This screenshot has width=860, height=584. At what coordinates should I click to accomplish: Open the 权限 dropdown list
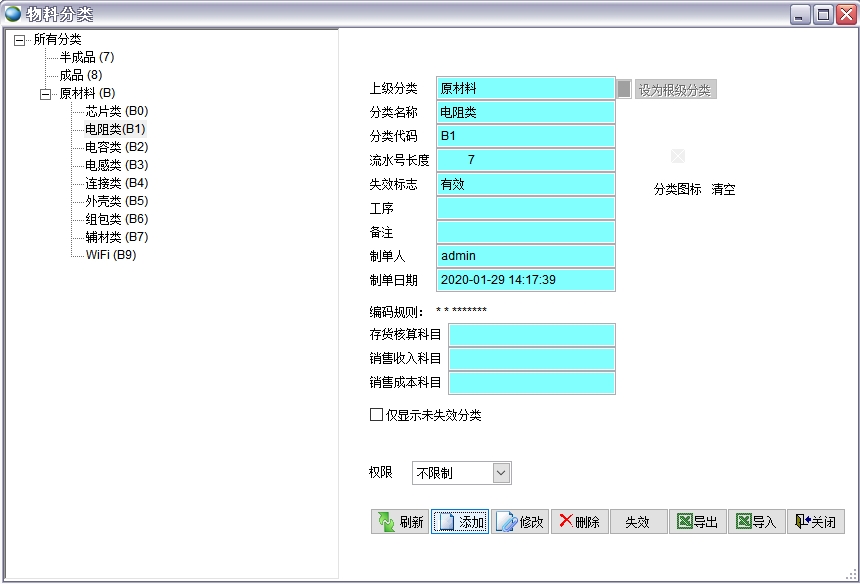pos(501,473)
